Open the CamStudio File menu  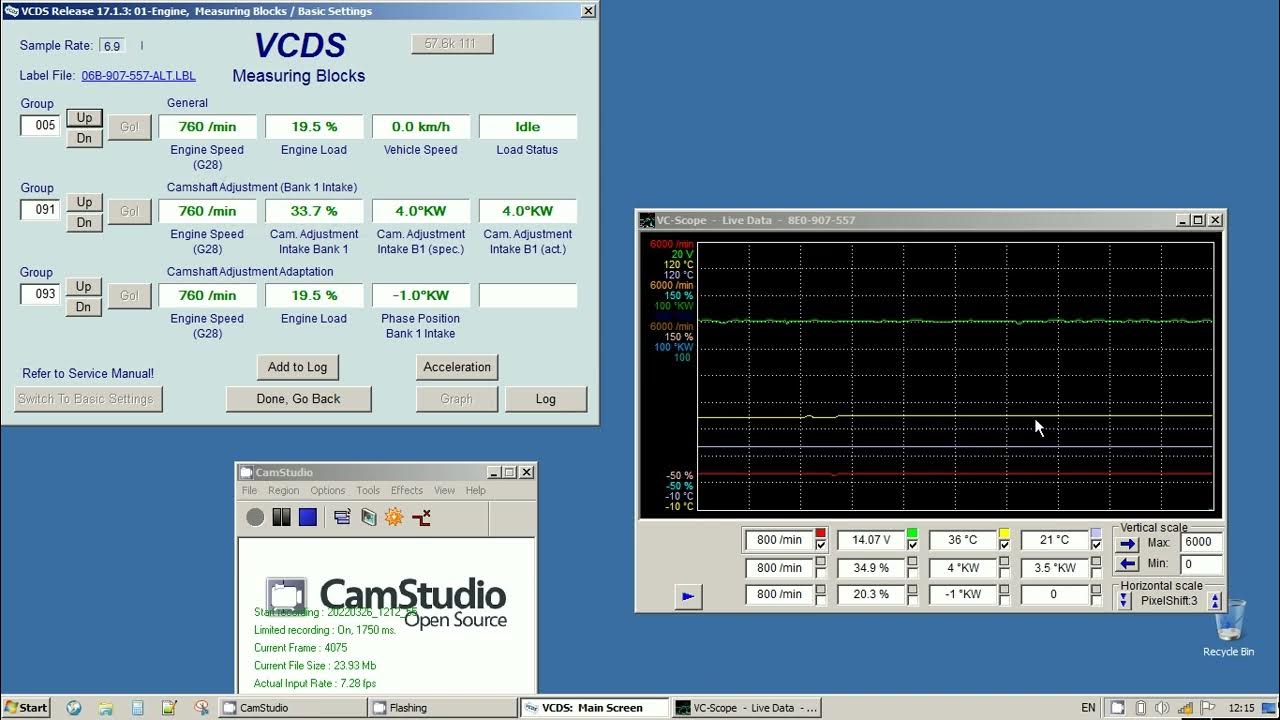tap(249, 490)
